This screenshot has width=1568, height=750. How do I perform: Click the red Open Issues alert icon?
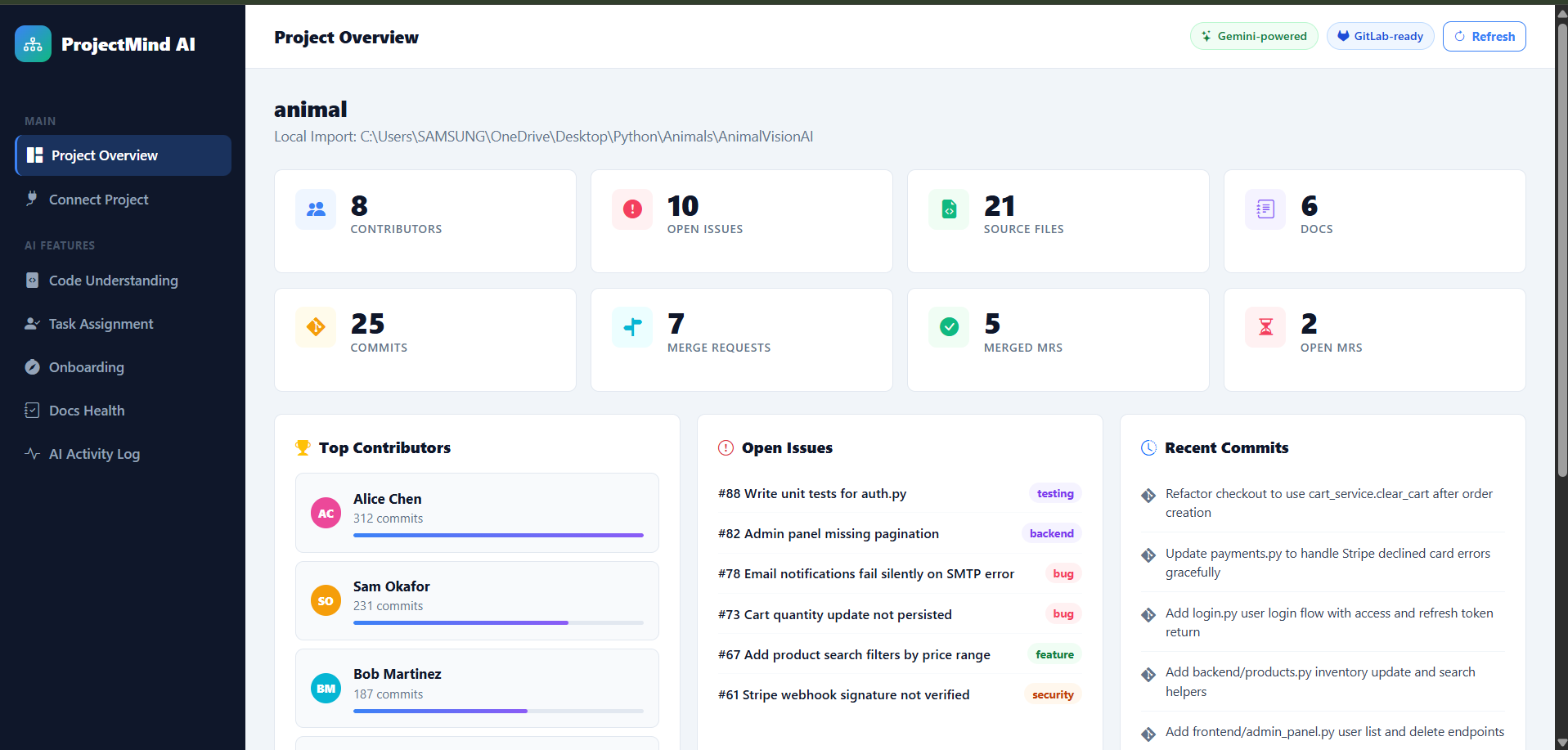point(632,209)
